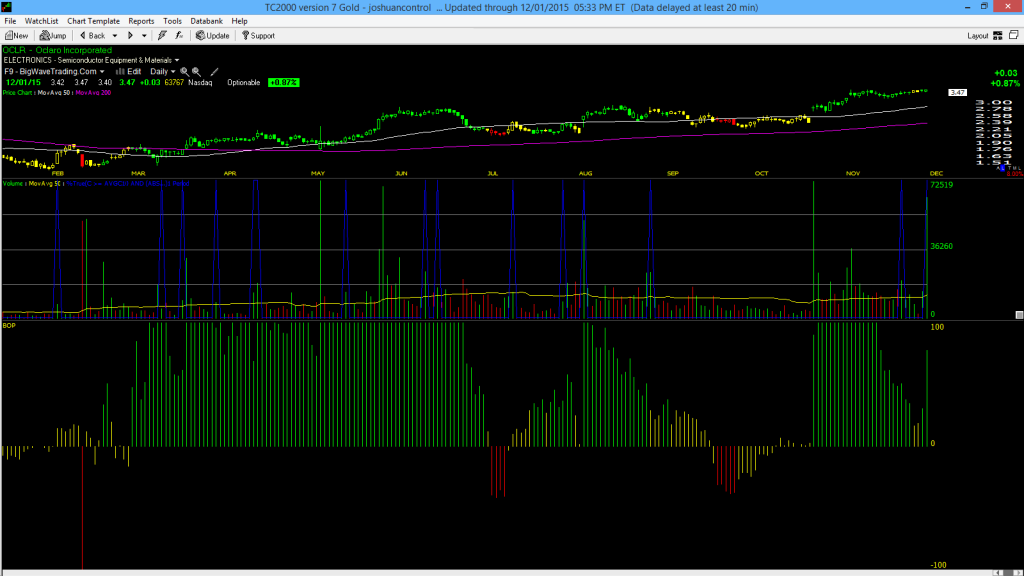Open the WatchList menu

click(x=41, y=21)
